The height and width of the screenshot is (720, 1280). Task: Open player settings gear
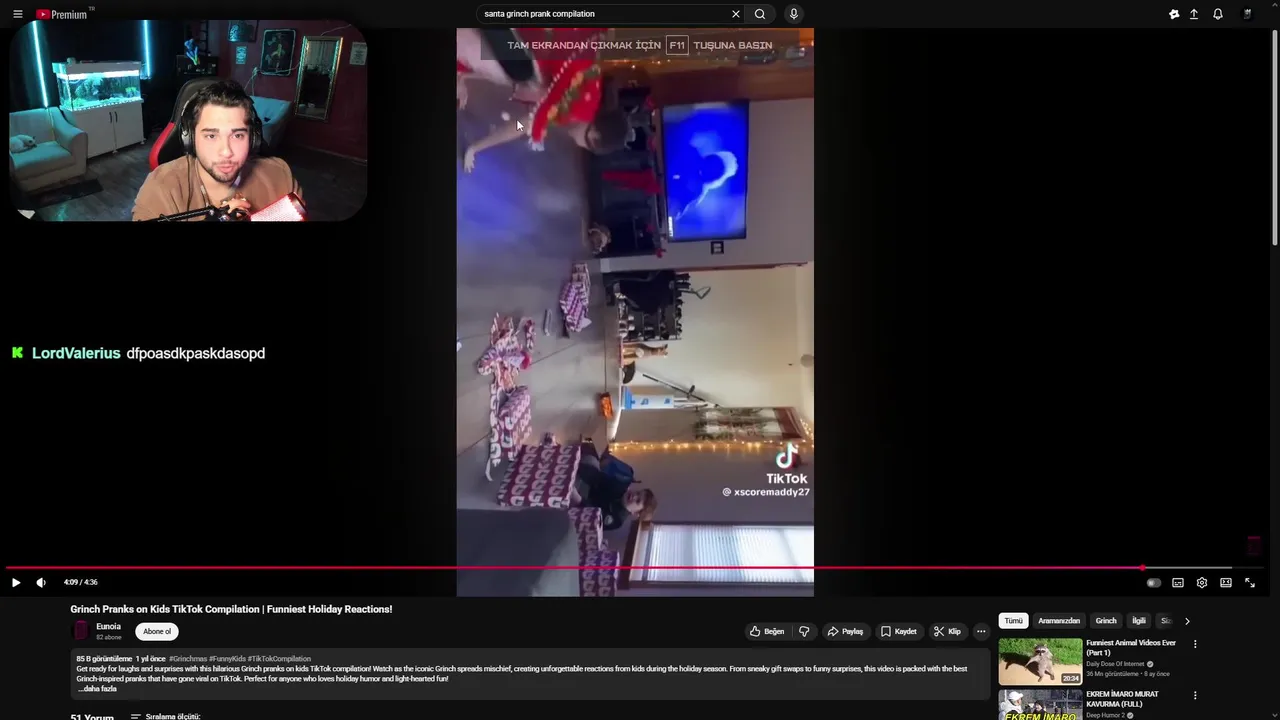point(1202,582)
